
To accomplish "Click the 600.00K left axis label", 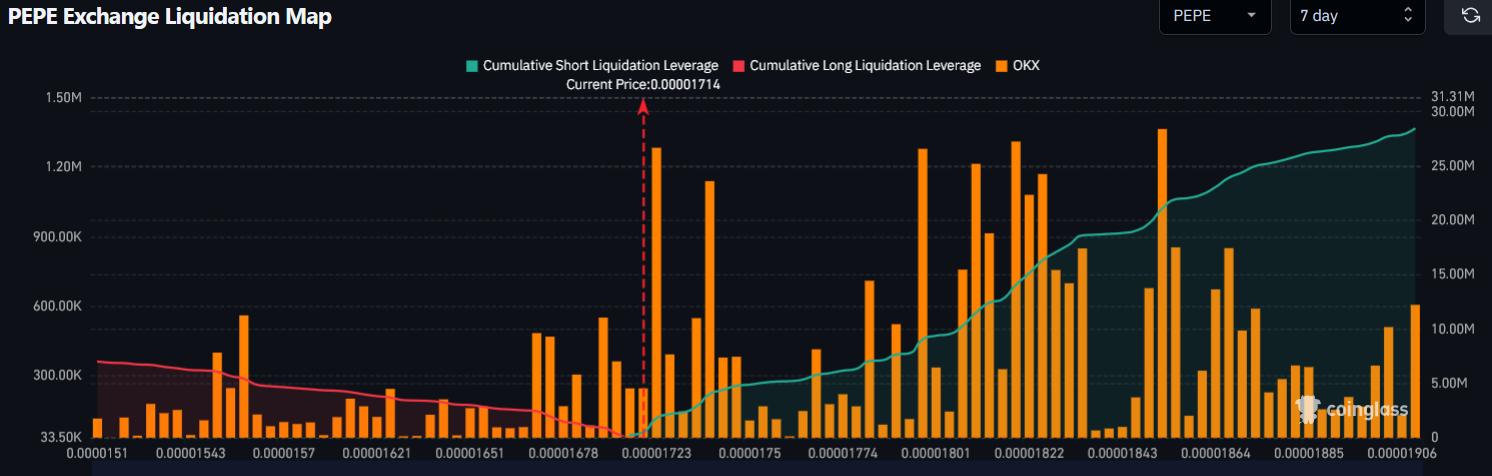I will pos(57,307).
